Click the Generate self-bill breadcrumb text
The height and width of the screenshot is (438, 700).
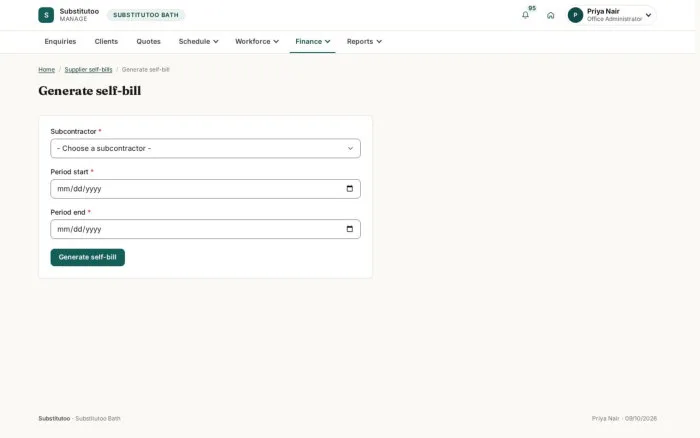(146, 70)
